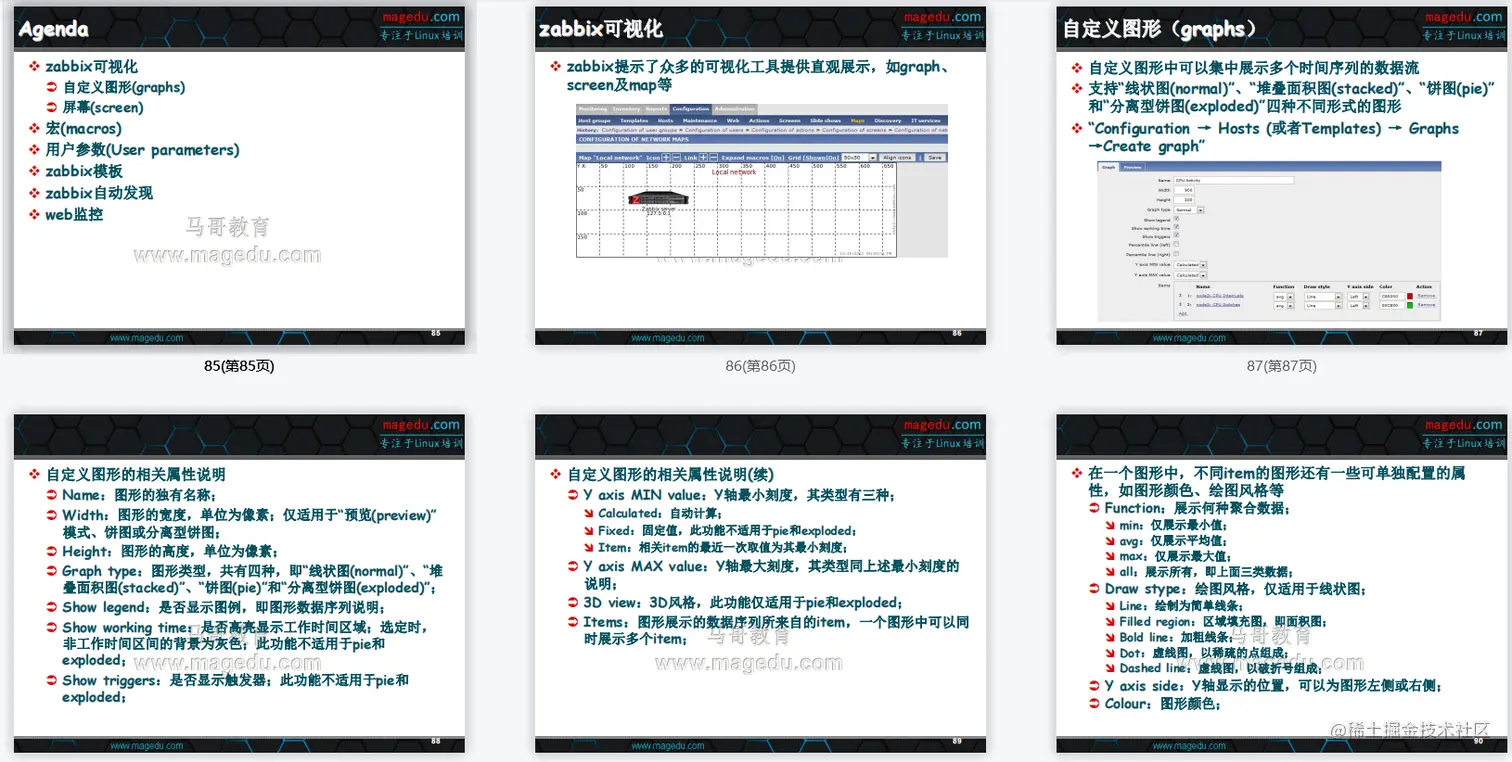Click the Save button in network map toolbar
Image resolution: width=1512 pixels, height=762 pixels.
click(x=934, y=158)
